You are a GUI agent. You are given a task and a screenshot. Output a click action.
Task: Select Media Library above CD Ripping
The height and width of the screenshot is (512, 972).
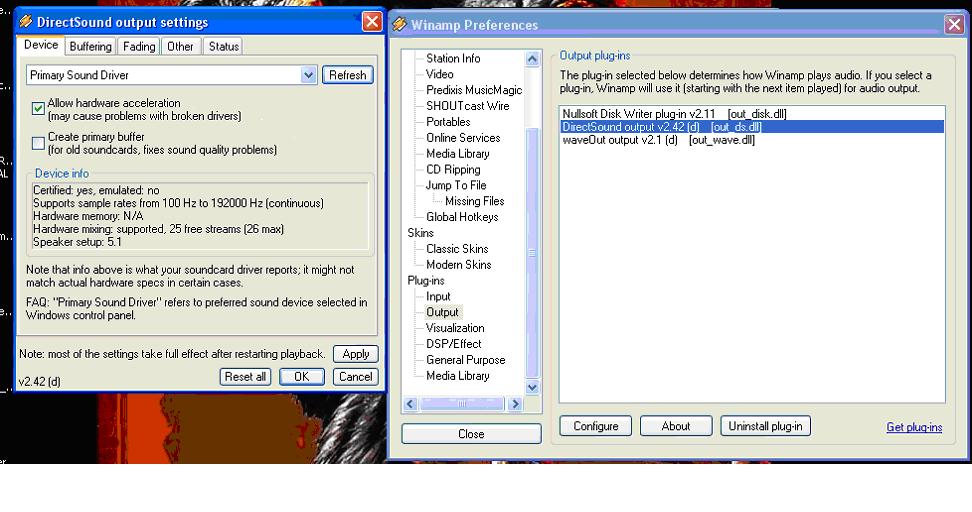pos(457,154)
